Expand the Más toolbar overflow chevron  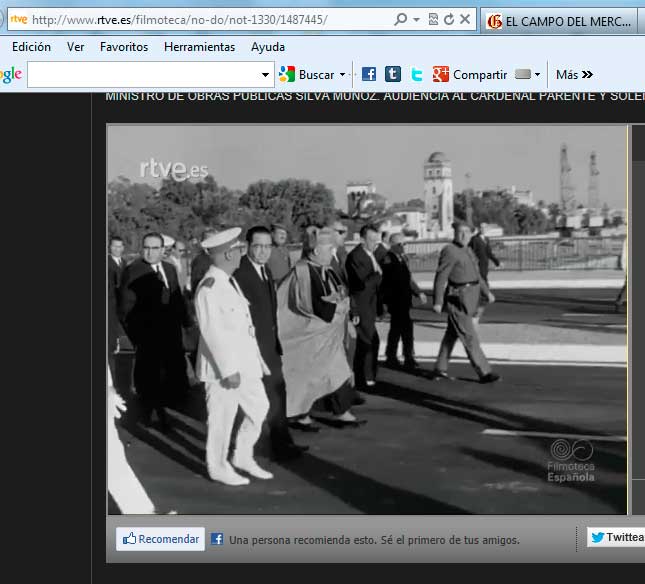(x=575, y=74)
